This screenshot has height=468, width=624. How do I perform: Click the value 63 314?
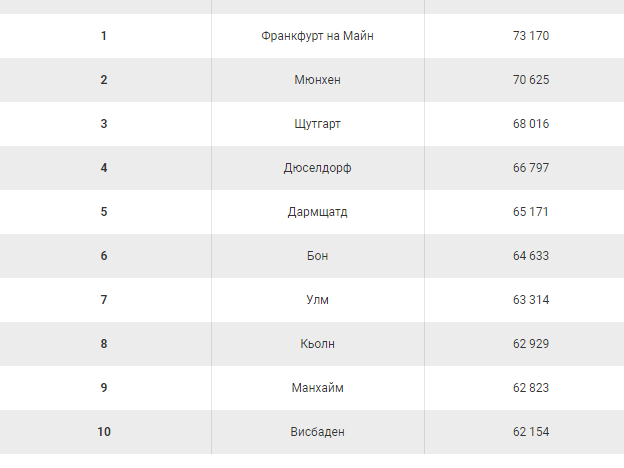pyautogui.click(x=531, y=300)
